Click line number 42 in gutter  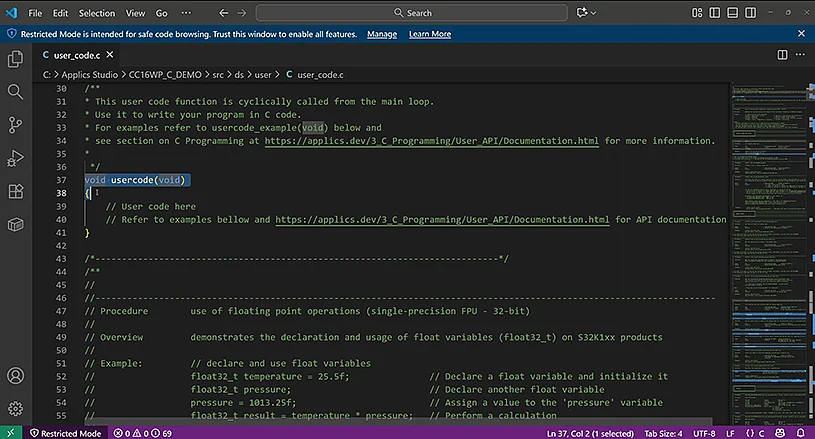click(61, 246)
